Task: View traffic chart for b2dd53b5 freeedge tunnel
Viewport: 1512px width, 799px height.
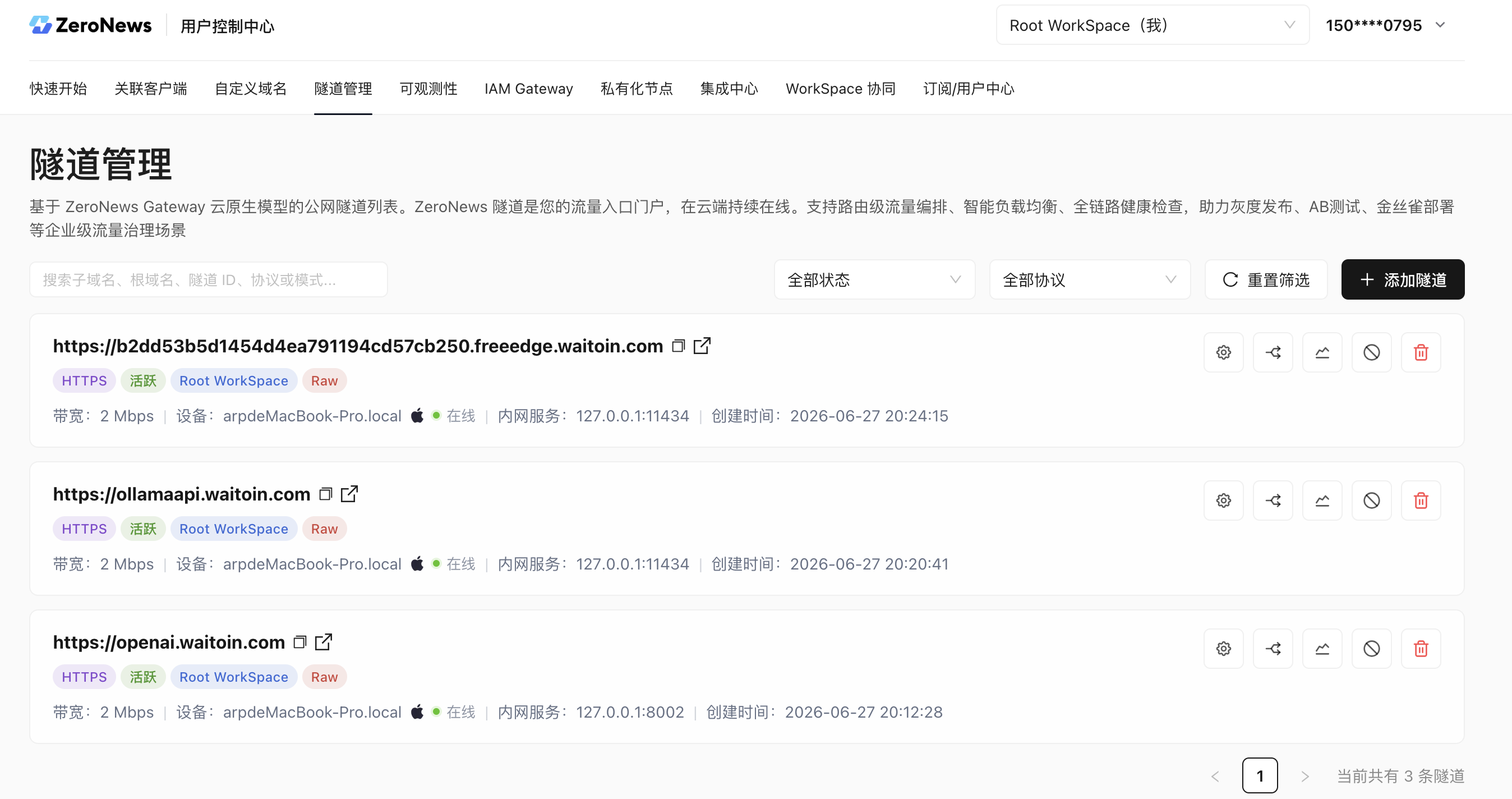Action: click(1322, 352)
